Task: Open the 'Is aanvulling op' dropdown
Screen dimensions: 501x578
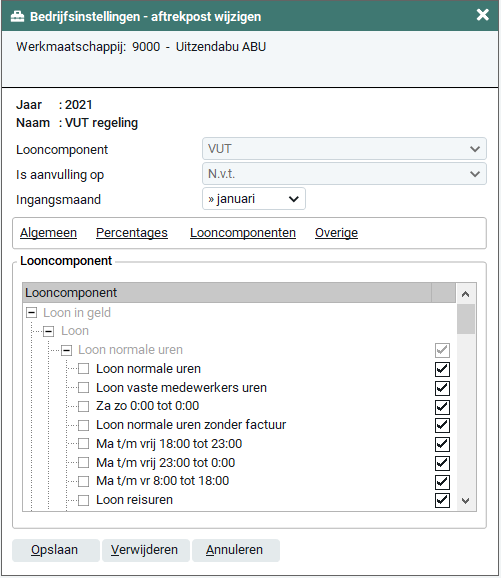Action: click(x=344, y=174)
